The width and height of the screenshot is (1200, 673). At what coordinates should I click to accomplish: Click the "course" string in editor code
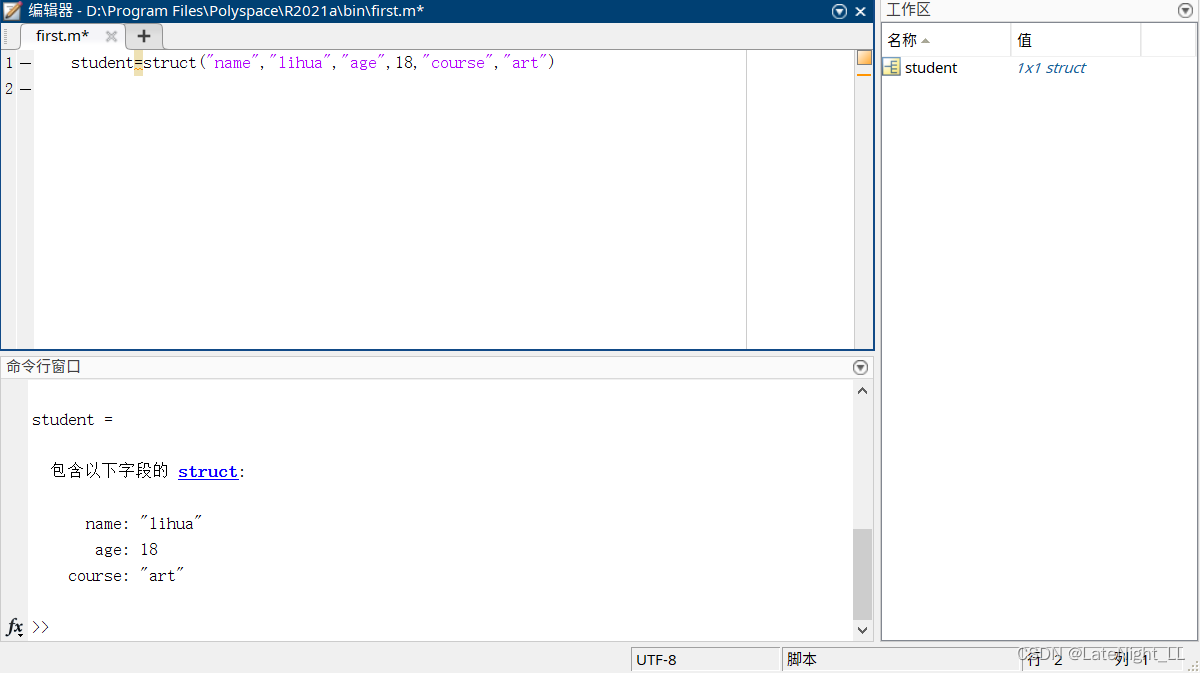(458, 63)
